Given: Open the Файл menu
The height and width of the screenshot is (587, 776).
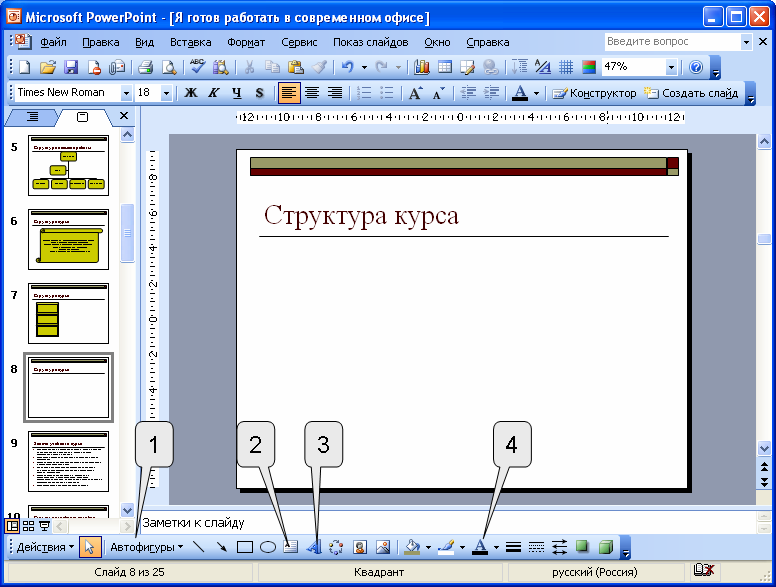Looking at the screenshot, I should coord(53,43).
